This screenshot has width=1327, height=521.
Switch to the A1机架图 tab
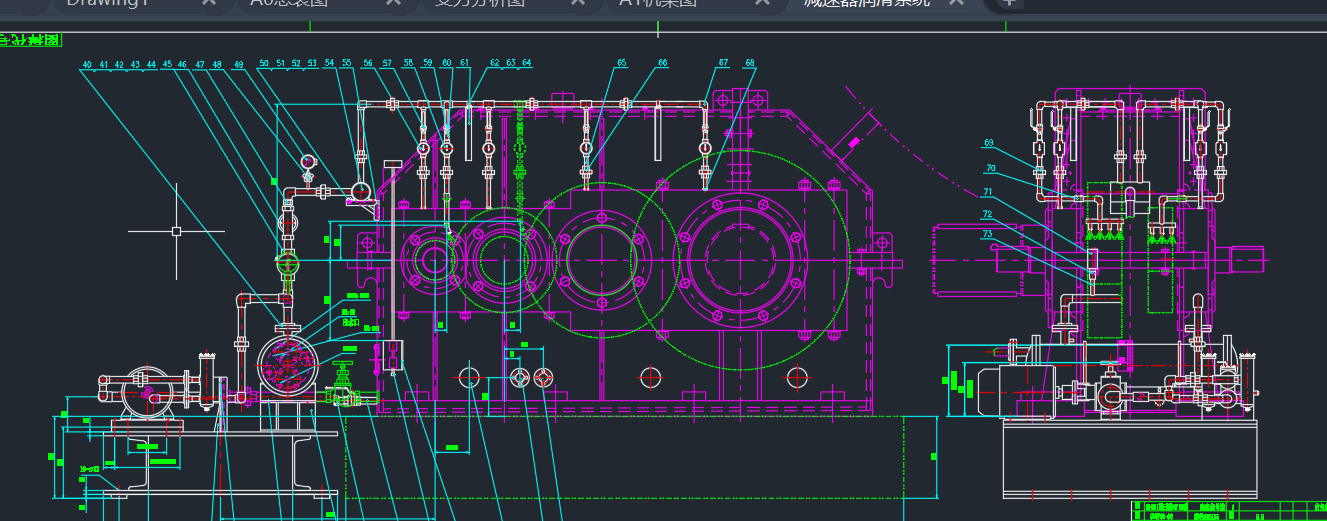[x=656, y=3]
